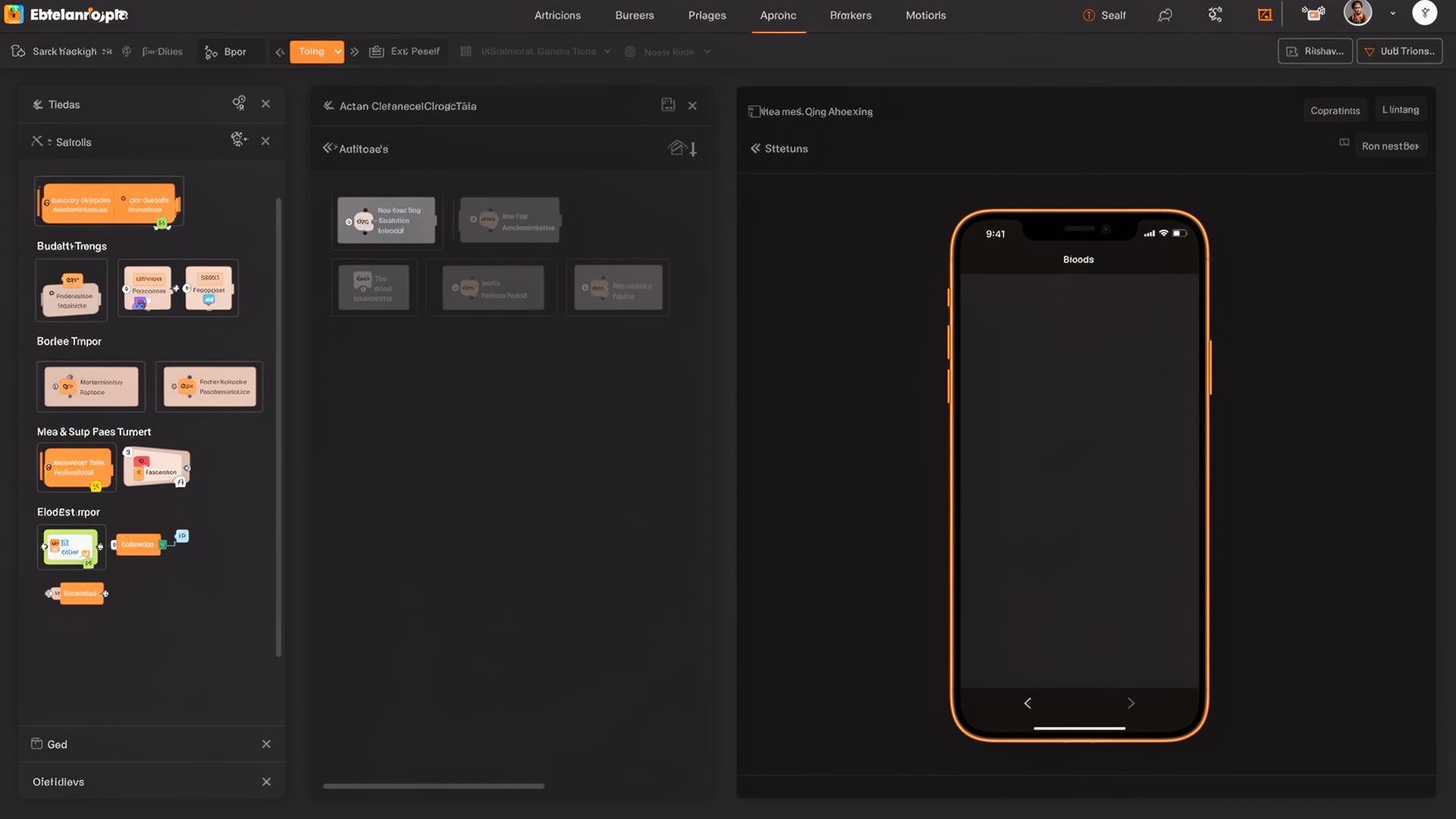The width and height of the screenshot is (1456, 819).
Task: Collapse the Sttetuns section chevron
Action: (x=755, y=149)
